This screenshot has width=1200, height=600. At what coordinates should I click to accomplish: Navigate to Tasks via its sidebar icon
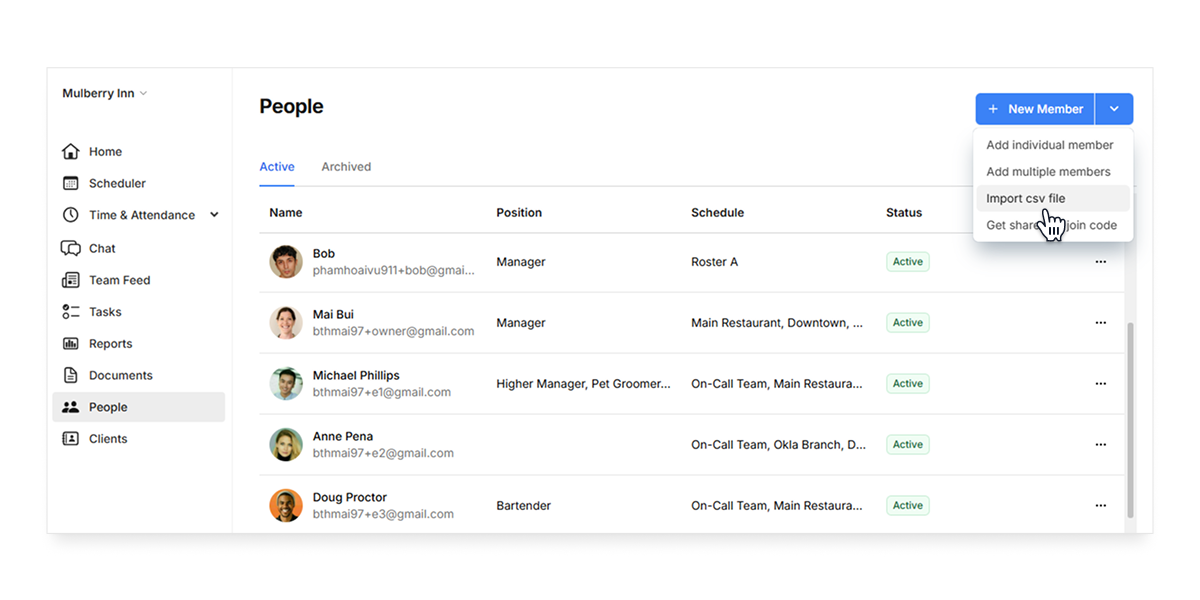(70, 311)
